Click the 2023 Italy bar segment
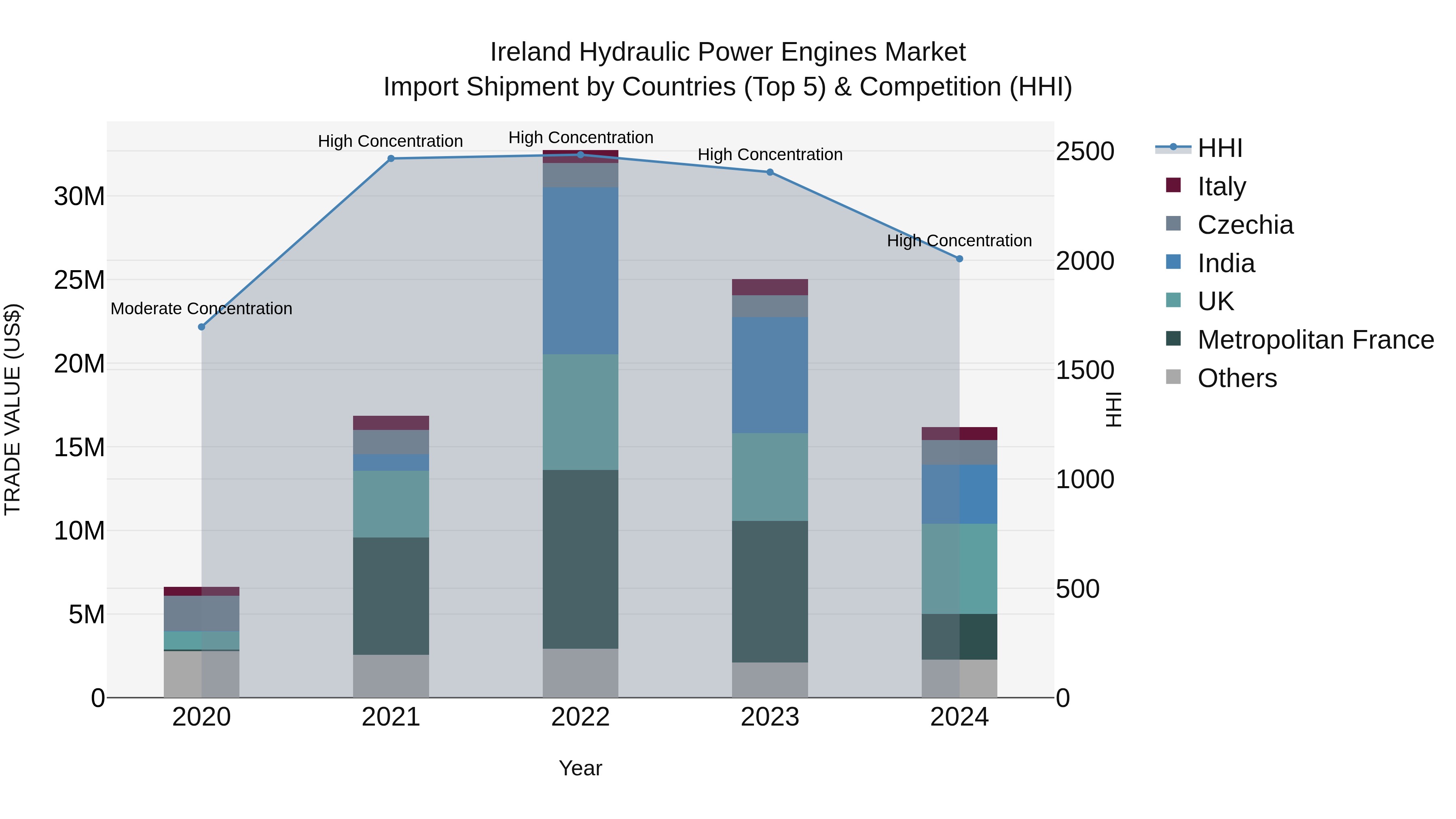Viewport: 1456px width, 819px height. pyautogui.click(x=770, y=287)
